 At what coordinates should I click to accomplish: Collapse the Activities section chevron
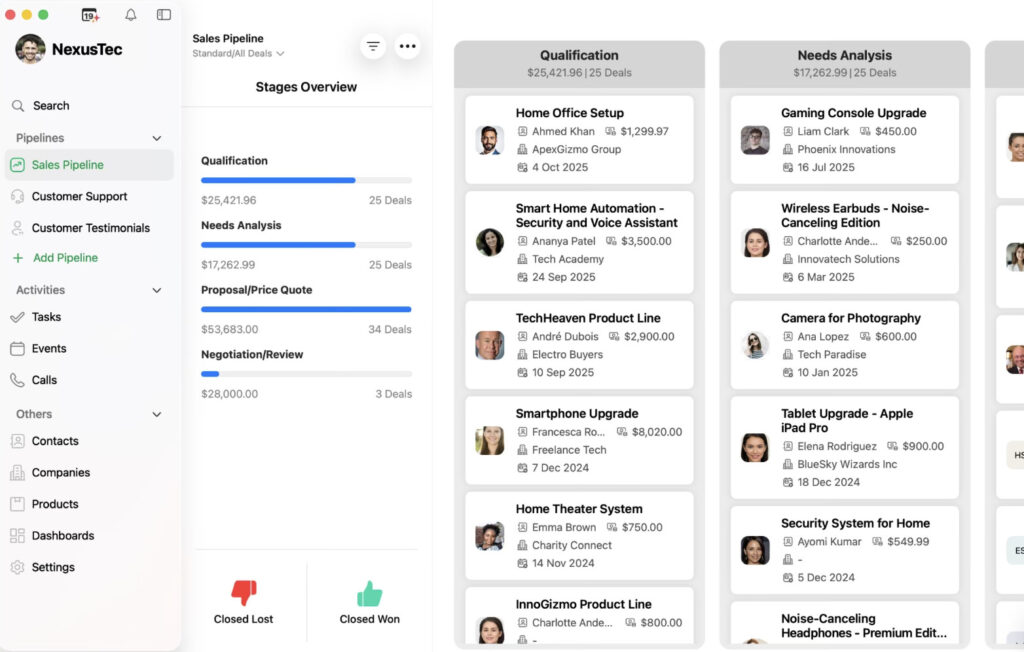pyautogui.click(x=156, y=290)
